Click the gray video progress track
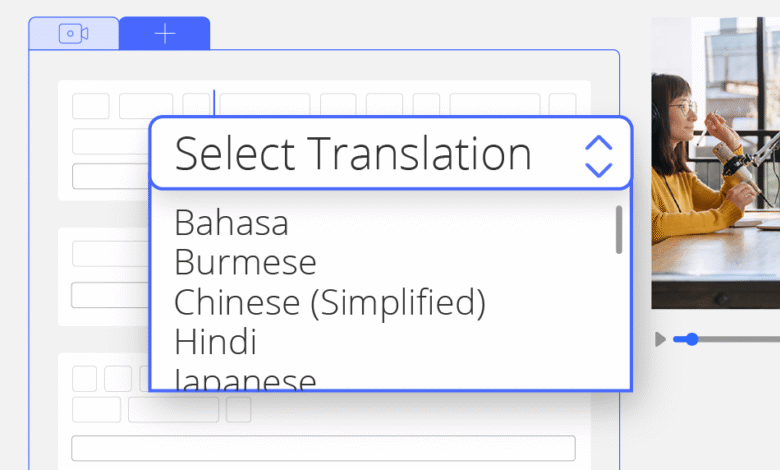 (740, 340)
